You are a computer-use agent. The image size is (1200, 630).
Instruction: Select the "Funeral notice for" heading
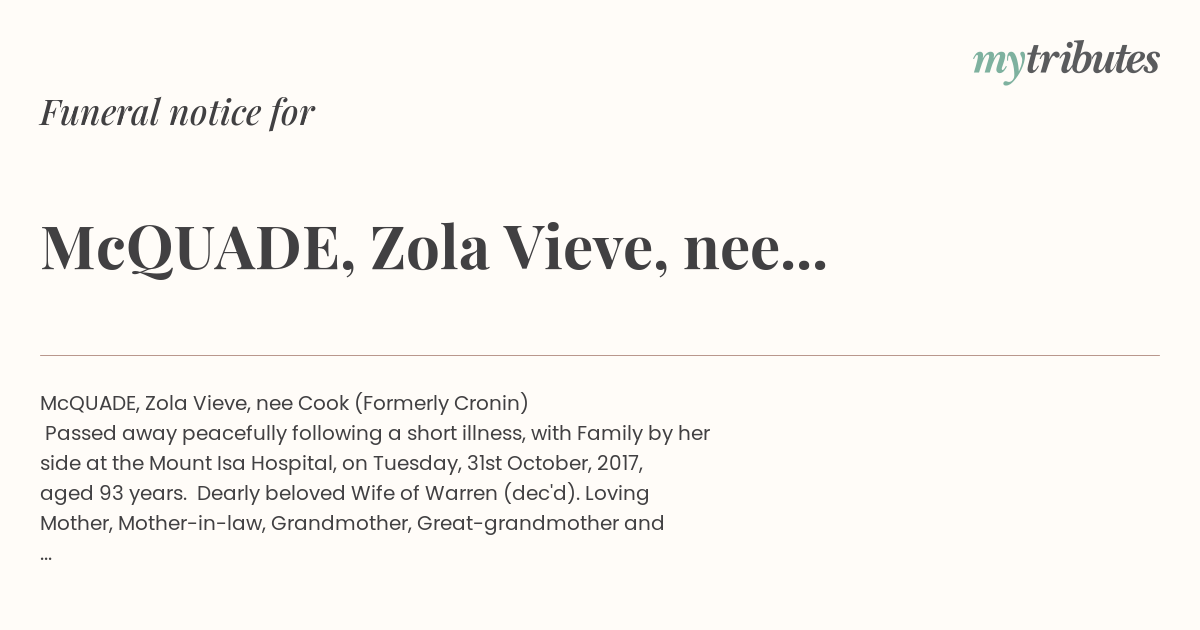click(x=177, y=112)
